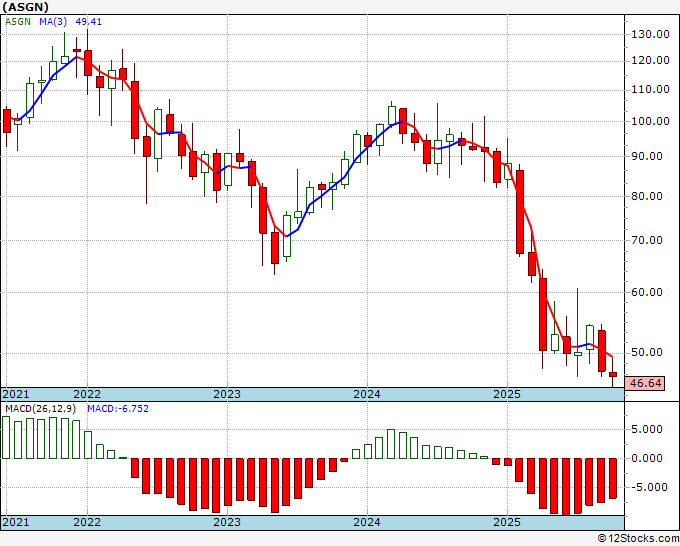Image resolution: width=680 pixels, height=546 pixels.
Task: Open the 12Stocks.com copyright link
Action: (x=638, y=539)
